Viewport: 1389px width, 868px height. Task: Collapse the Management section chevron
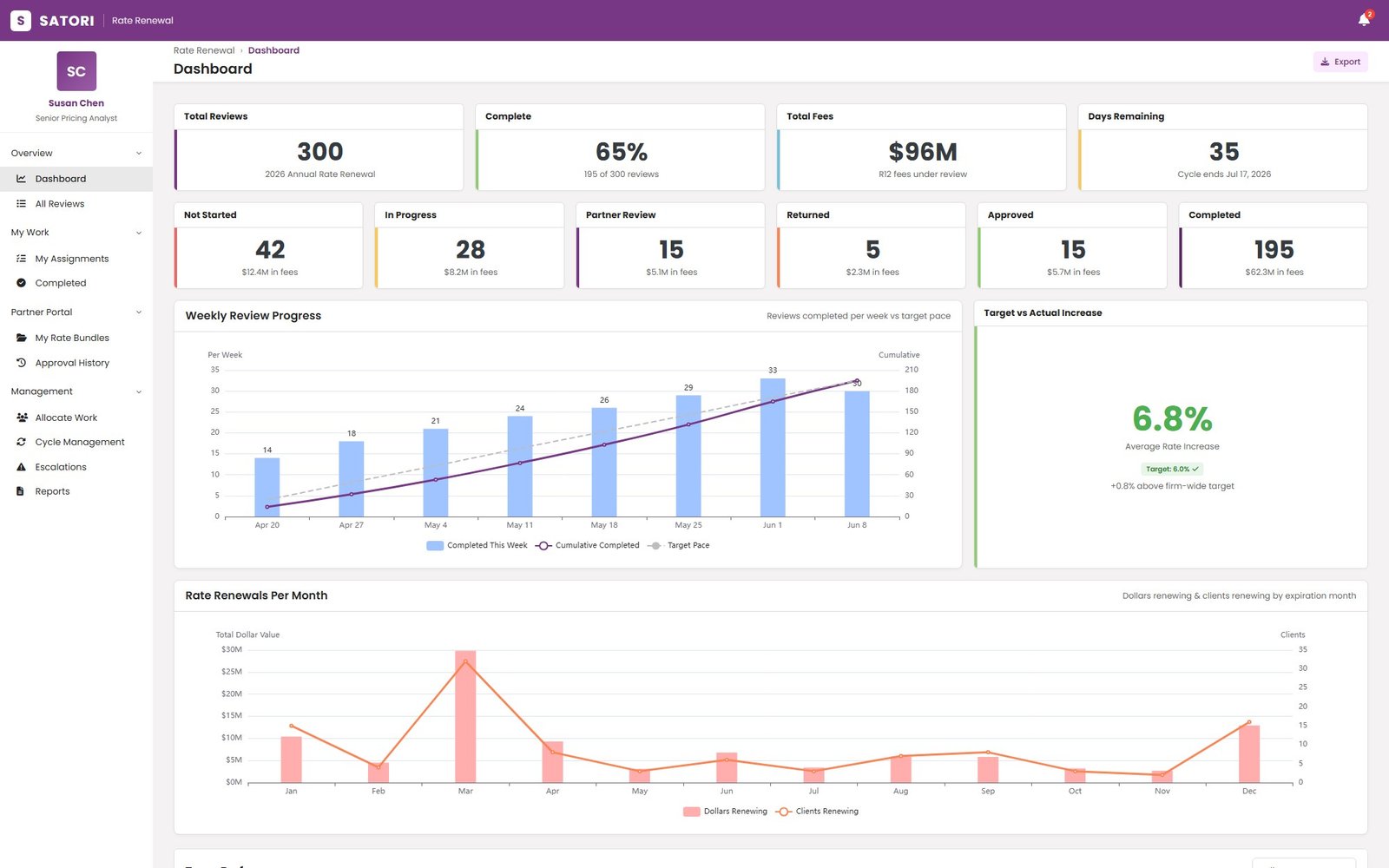139,391
